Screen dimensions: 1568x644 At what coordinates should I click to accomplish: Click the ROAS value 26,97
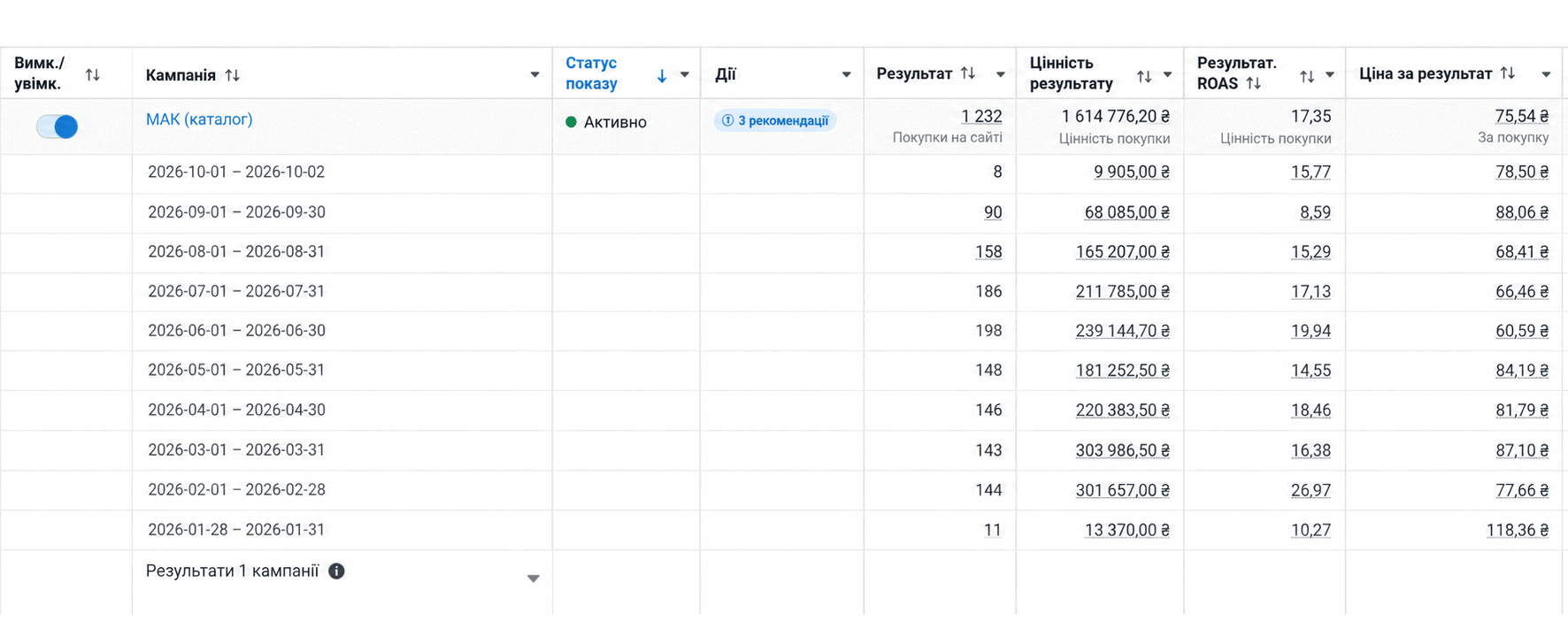pyautogui.click(x=1311, y=490)
